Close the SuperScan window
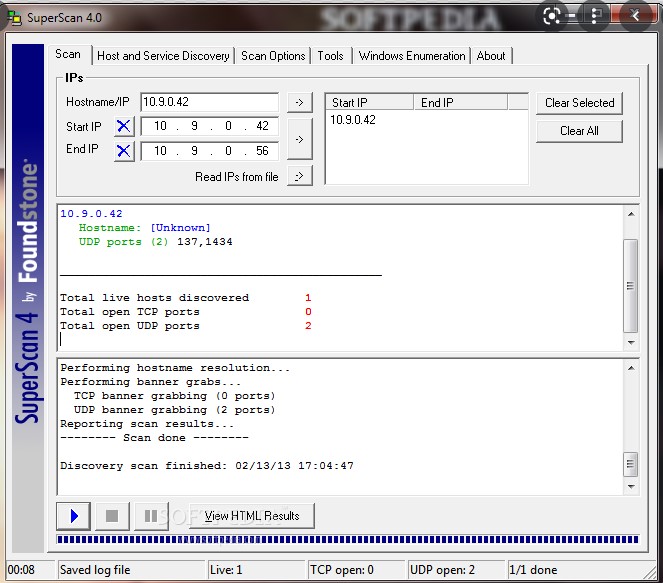 point(634,16)
